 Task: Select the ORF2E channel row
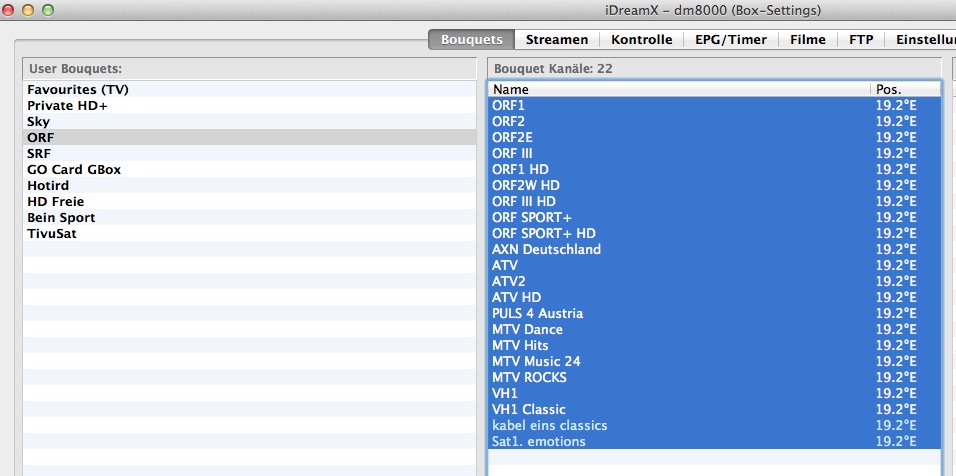715,137
